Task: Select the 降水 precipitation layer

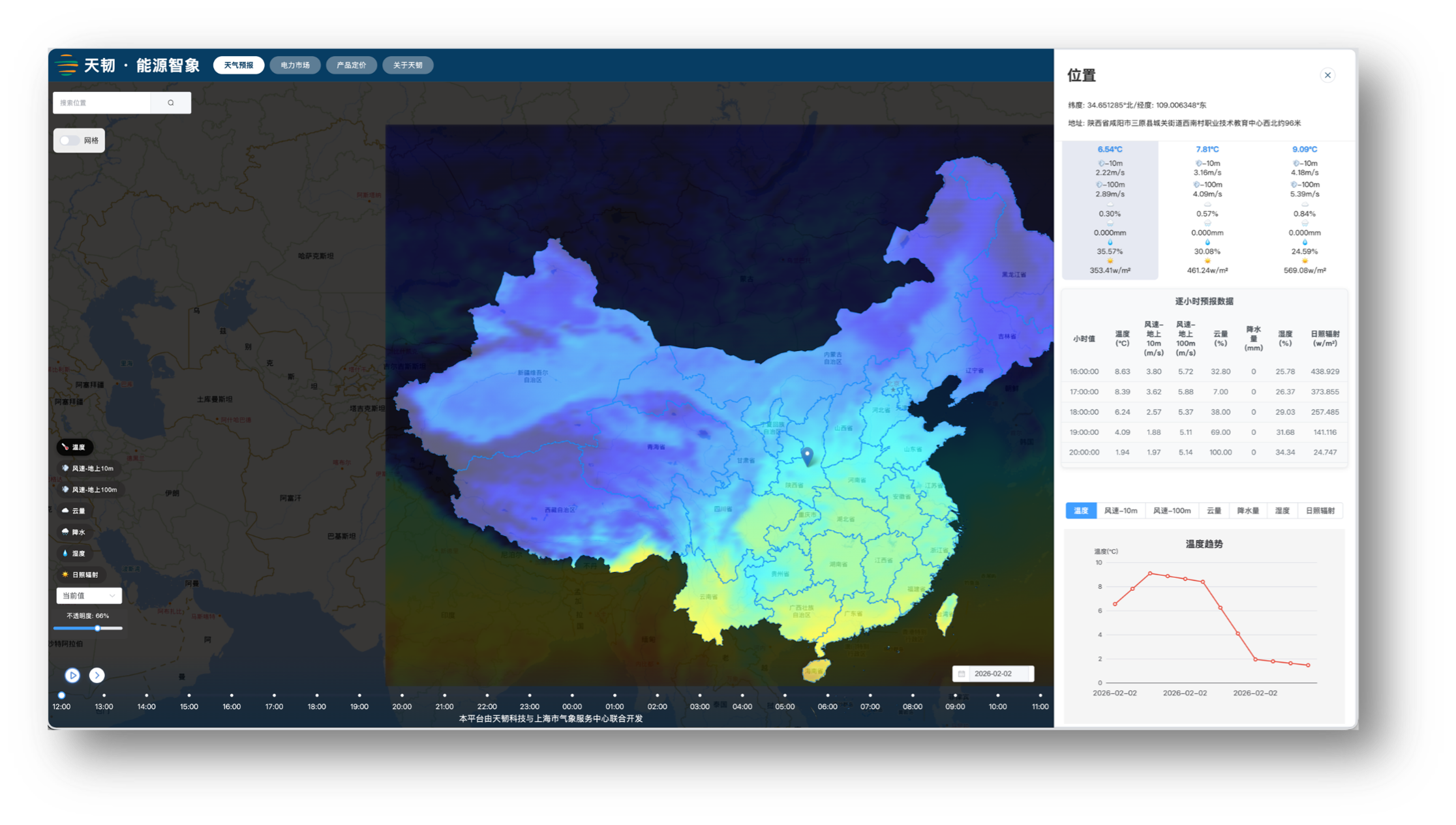Action: 74,532
